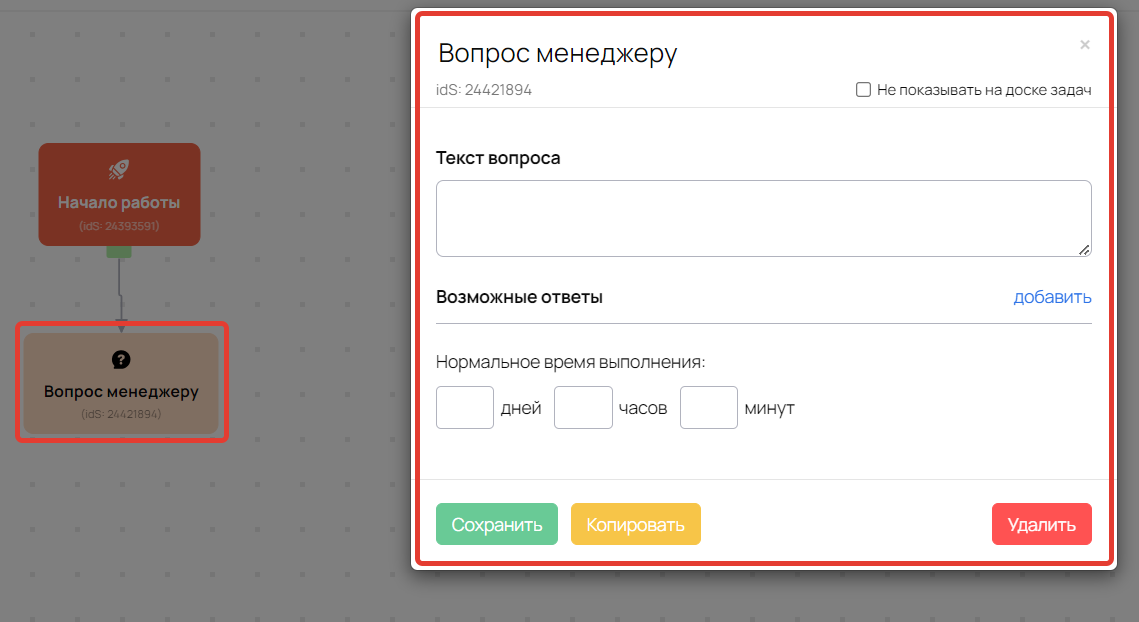
Task: Click idS 24421894 text in dialog header
Action: click(x=484, y=90)
